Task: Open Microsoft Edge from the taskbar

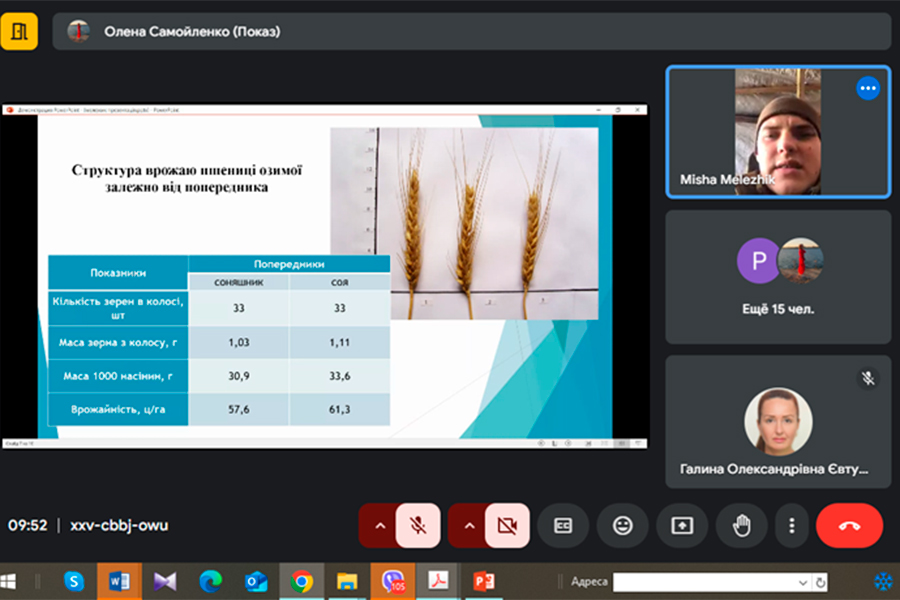Action: click(211, 582)
